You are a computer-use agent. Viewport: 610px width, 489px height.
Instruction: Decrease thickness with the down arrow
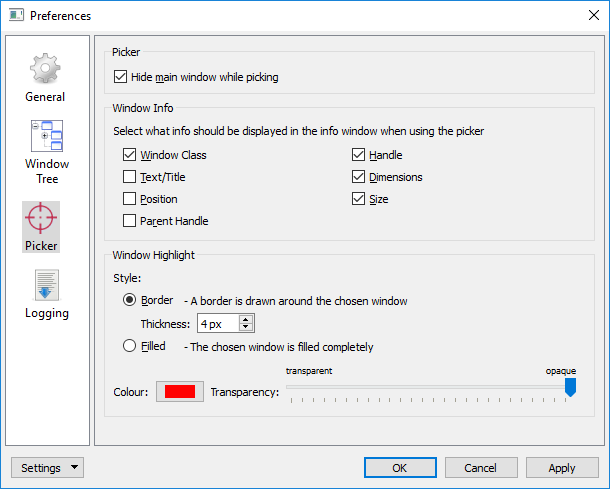point(245,327)
